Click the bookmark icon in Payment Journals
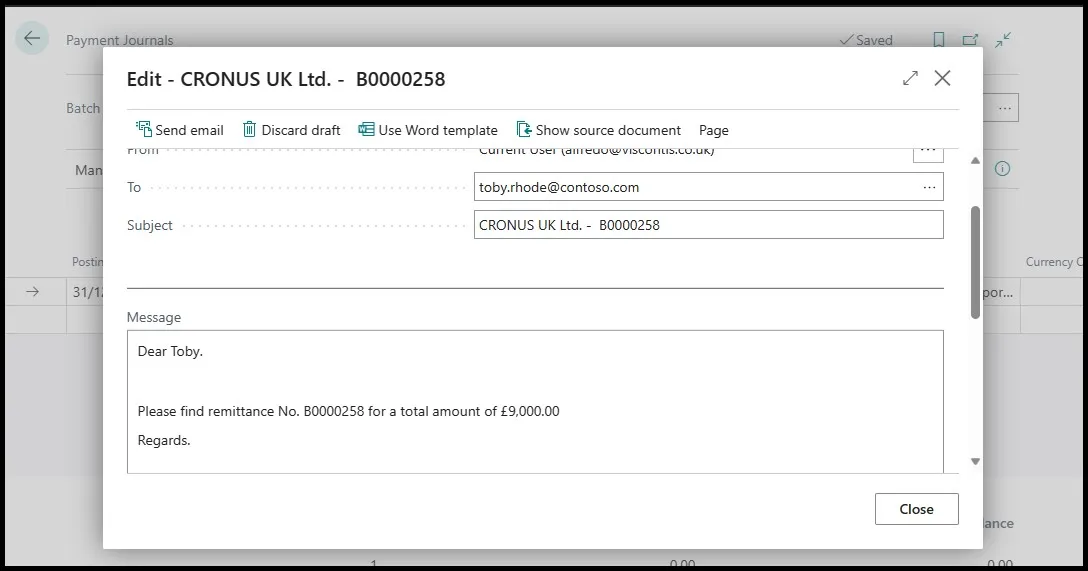Viewport: 1088px width, 571px height. tap(938, 40)
